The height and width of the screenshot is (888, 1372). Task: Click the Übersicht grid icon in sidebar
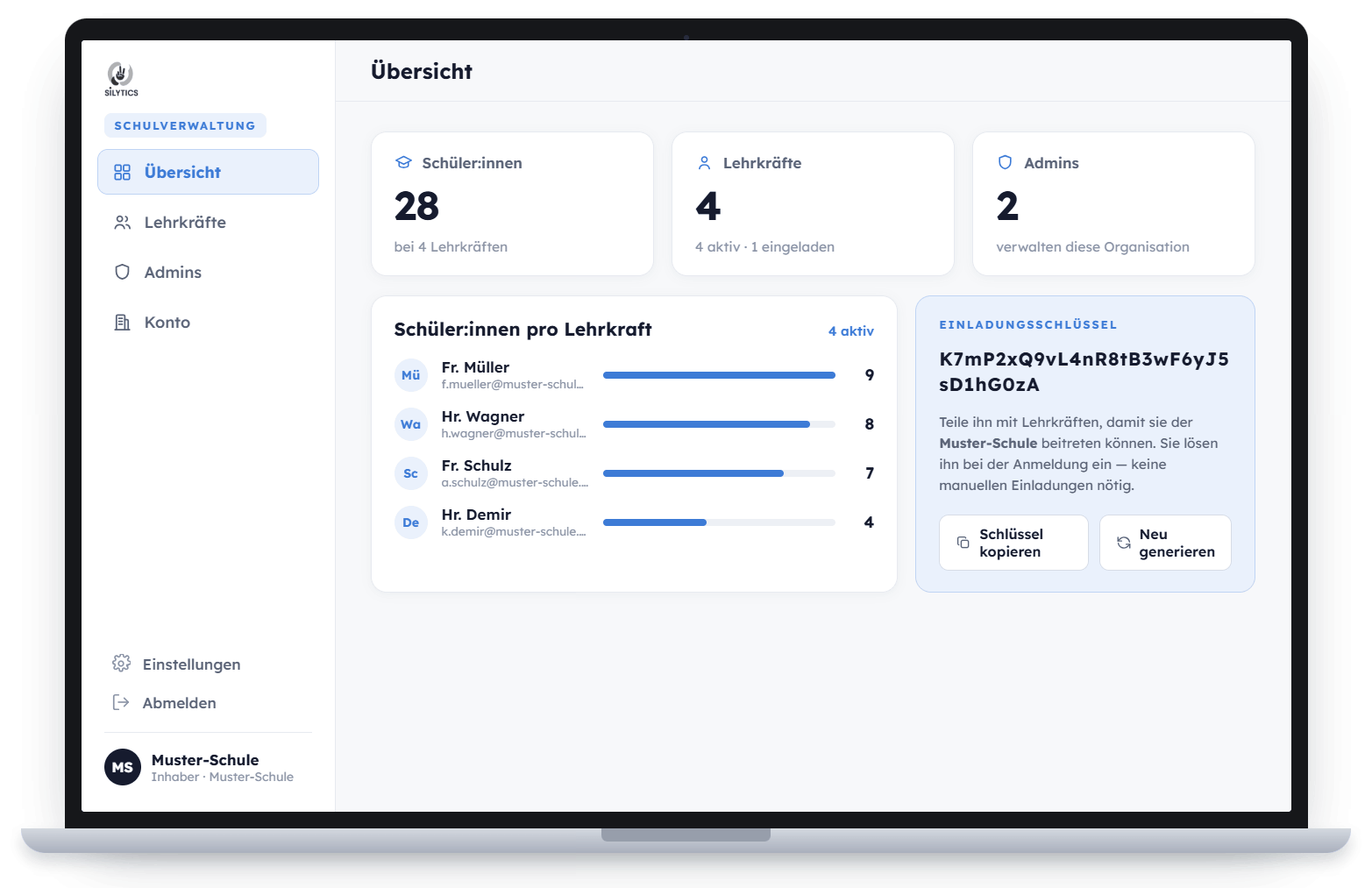[x=123, y=173]
